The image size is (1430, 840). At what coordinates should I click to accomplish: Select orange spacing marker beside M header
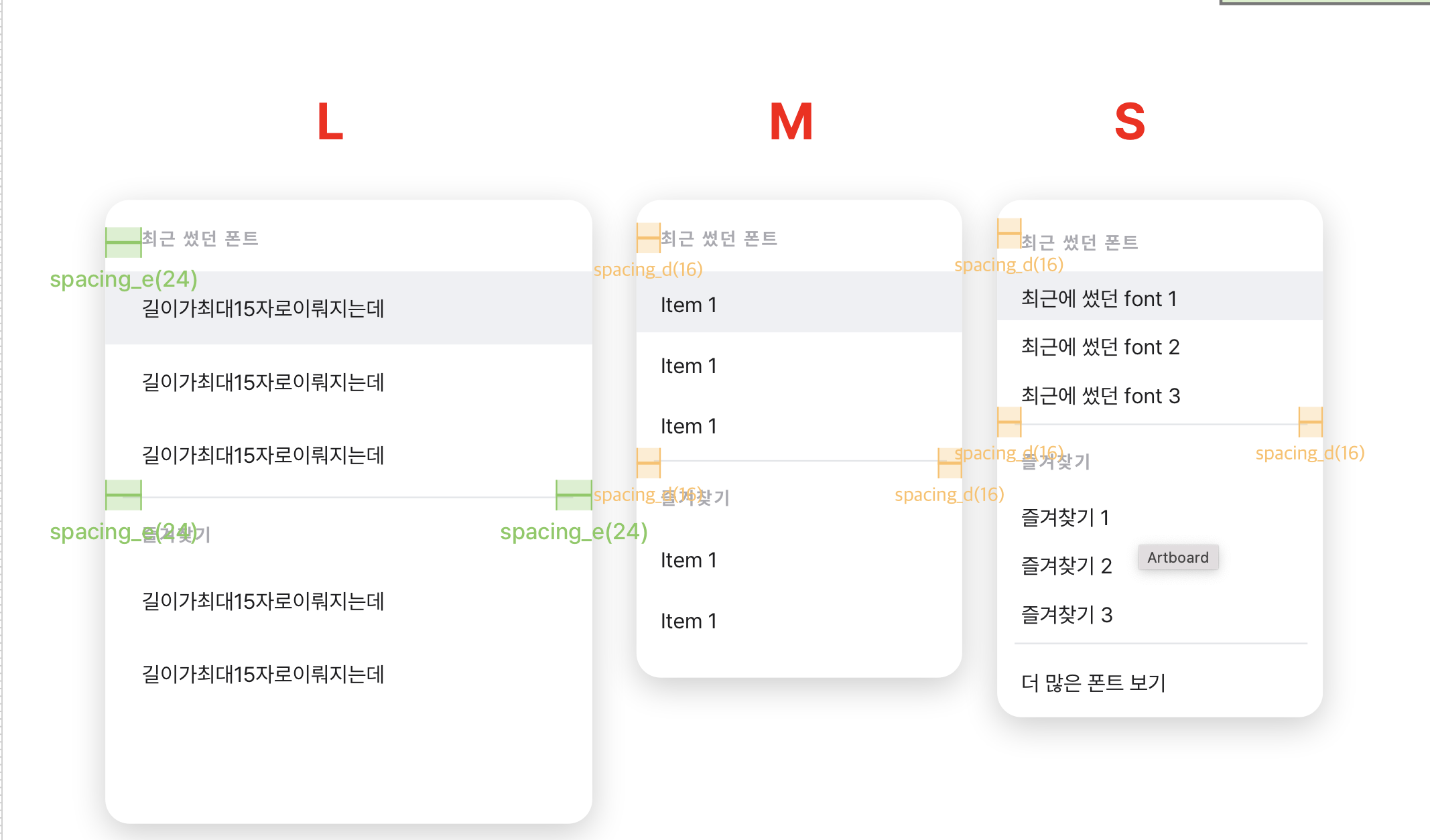648,238
